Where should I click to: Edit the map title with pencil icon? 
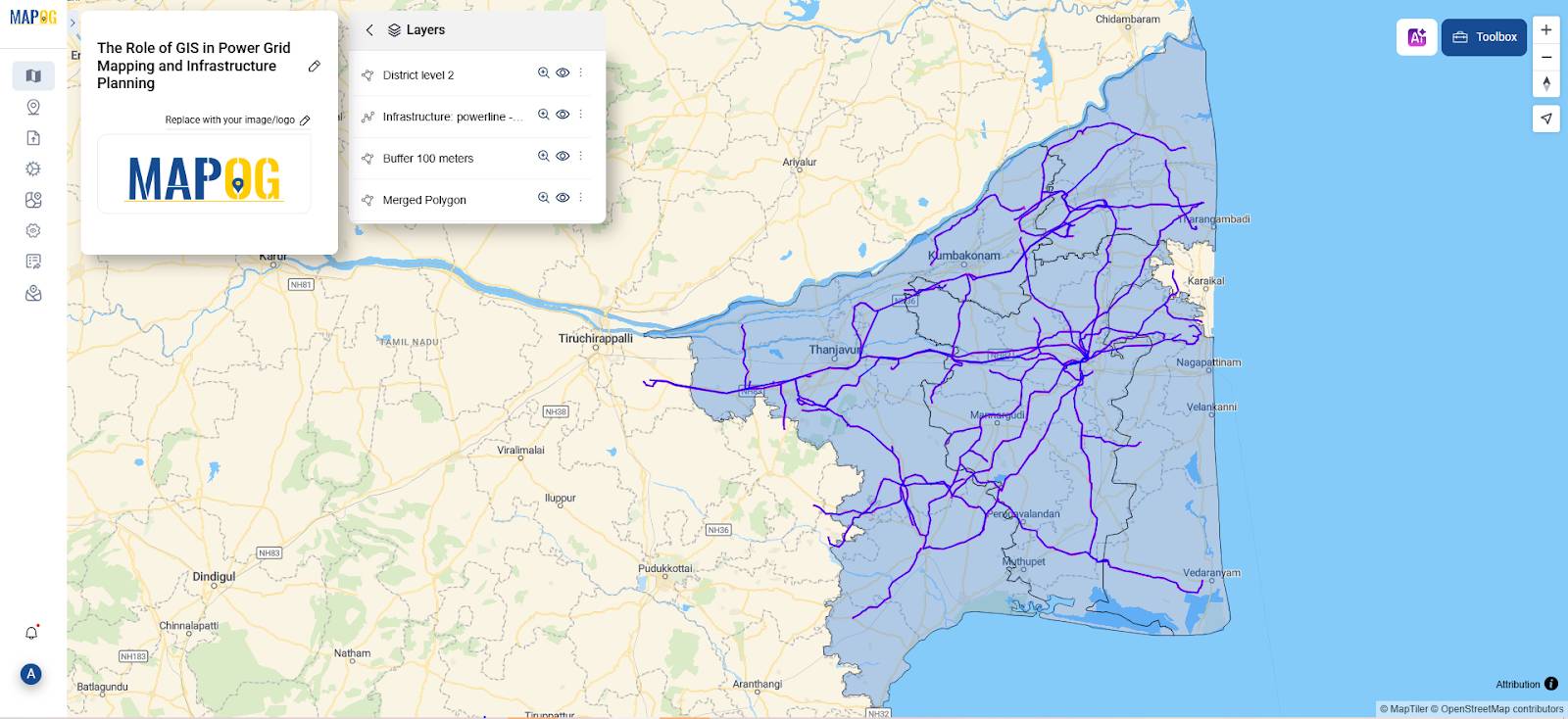[315, 66]
